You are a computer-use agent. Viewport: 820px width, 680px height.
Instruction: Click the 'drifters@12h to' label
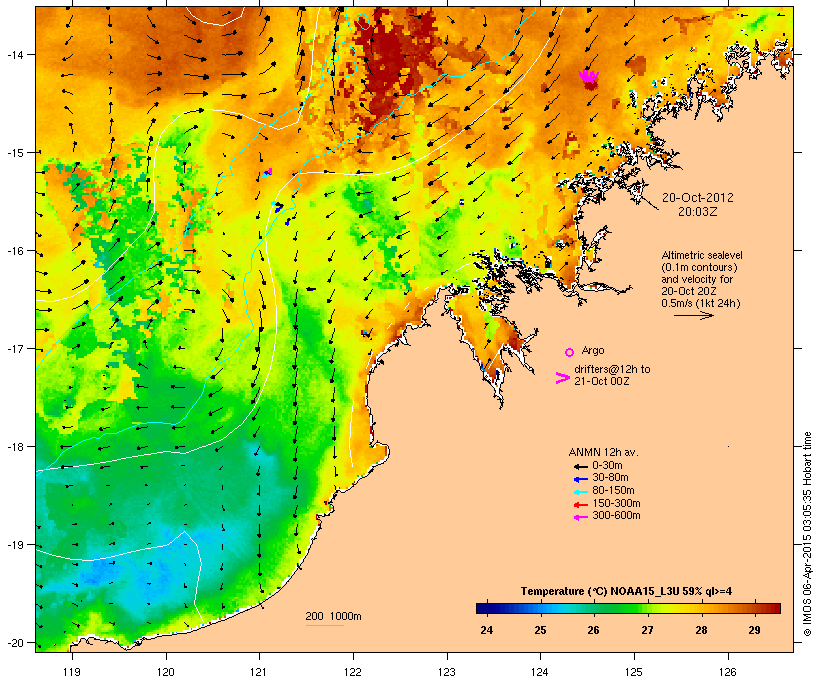(612, 369)
